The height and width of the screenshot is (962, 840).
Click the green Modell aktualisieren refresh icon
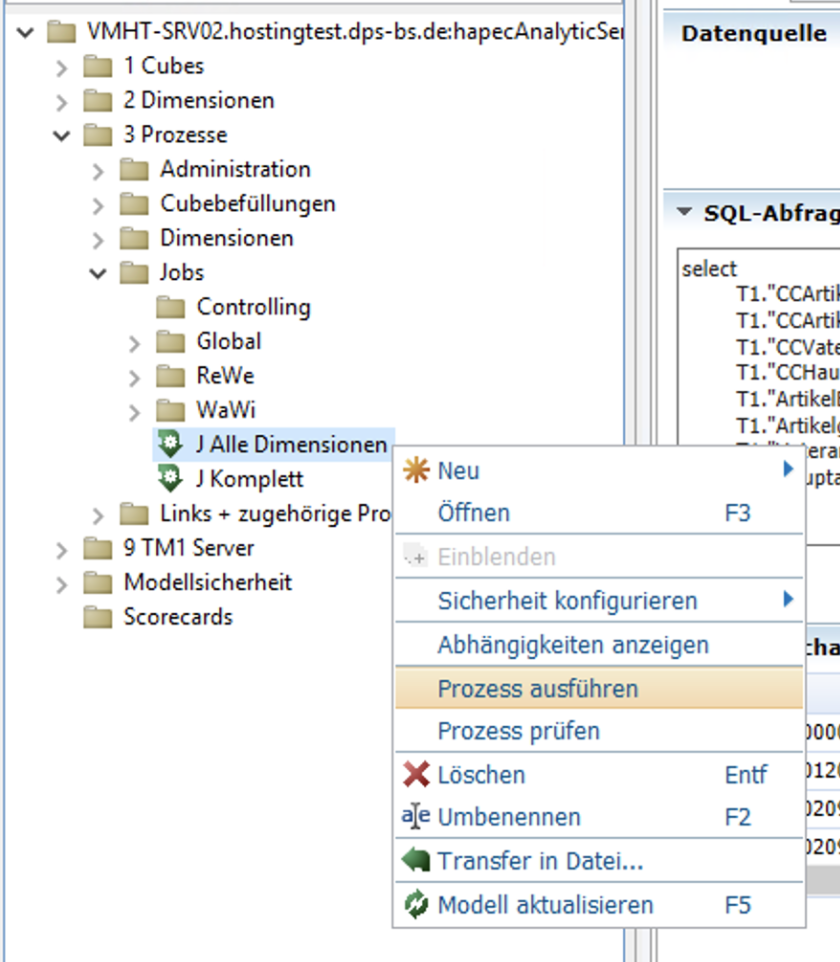[415, 905]
